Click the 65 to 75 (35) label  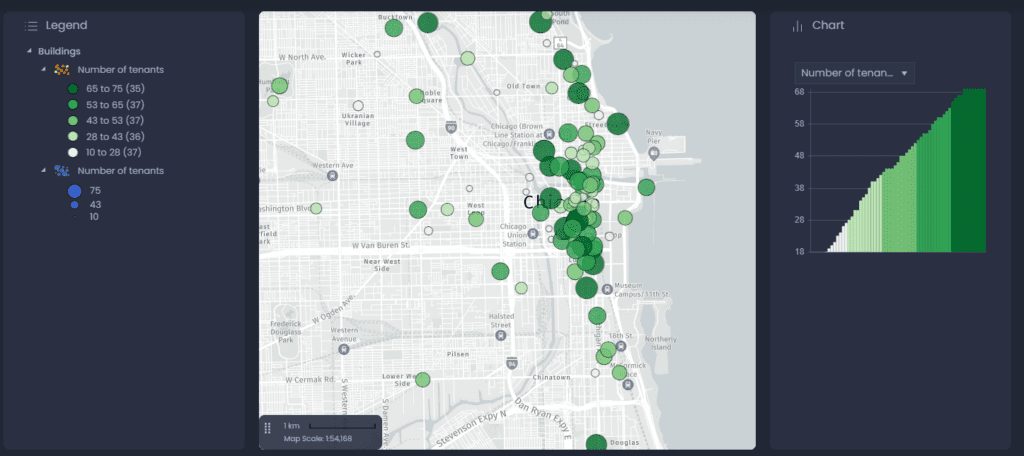tap(116, 89)
